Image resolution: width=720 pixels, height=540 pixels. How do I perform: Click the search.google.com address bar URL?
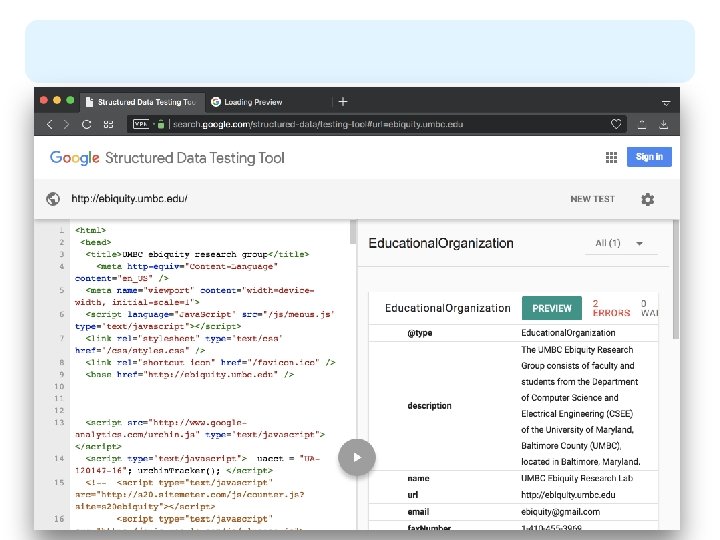tap(318, 124)
